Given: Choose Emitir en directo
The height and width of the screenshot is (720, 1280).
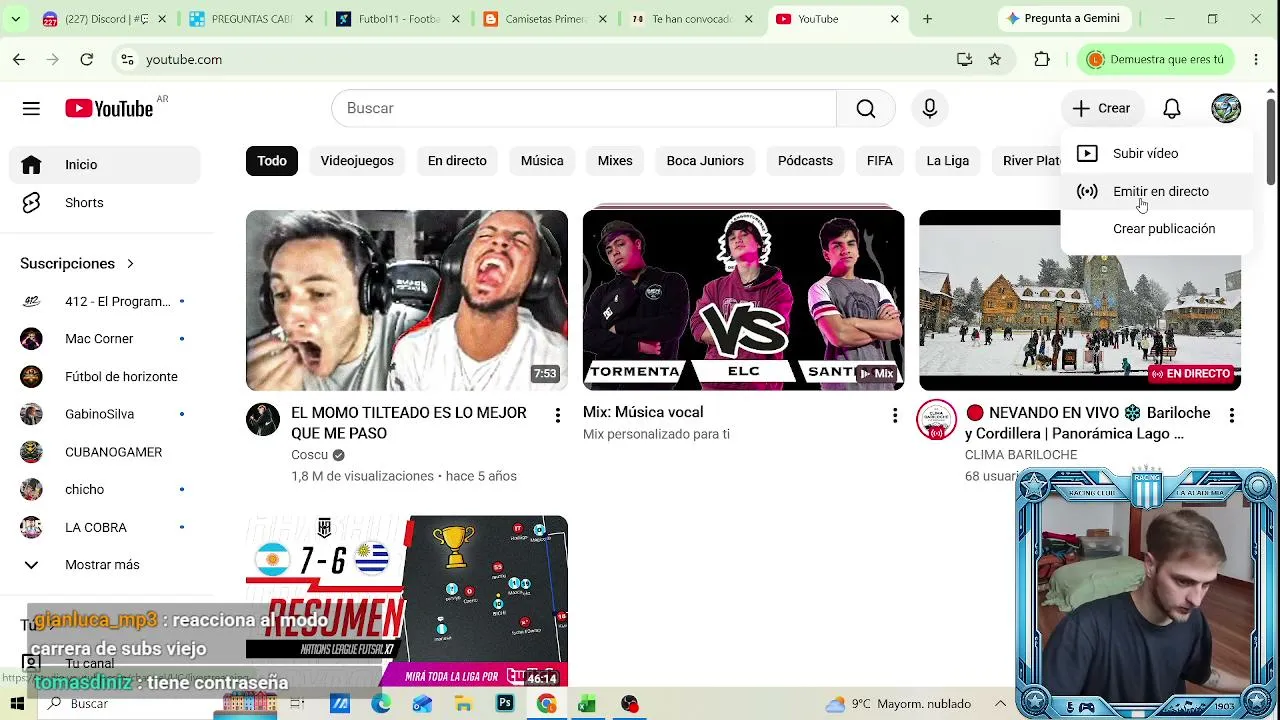Looking at the screenshot, I should [x=1156, y=191].
